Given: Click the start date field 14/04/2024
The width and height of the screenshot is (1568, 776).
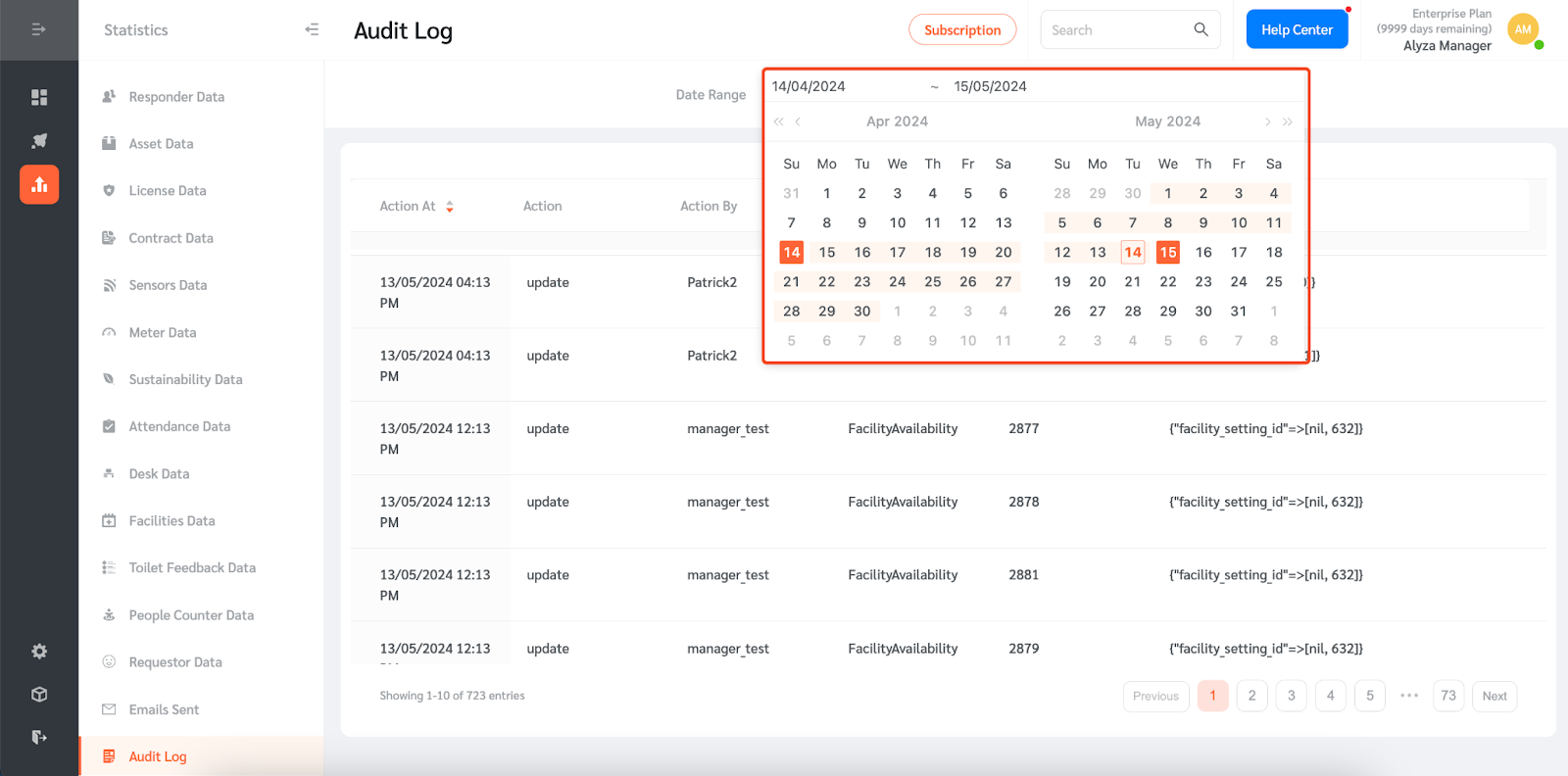Looking at the screenshot, I should pos(808,86).
